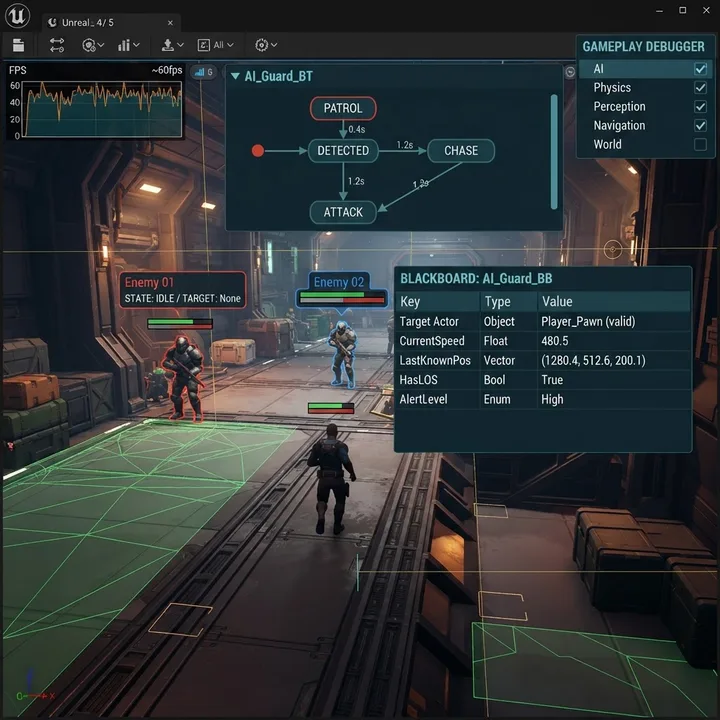The image size is (720, 720).
Task: Enable the World debugger checkbox
Action: click(x=700, y=144)
